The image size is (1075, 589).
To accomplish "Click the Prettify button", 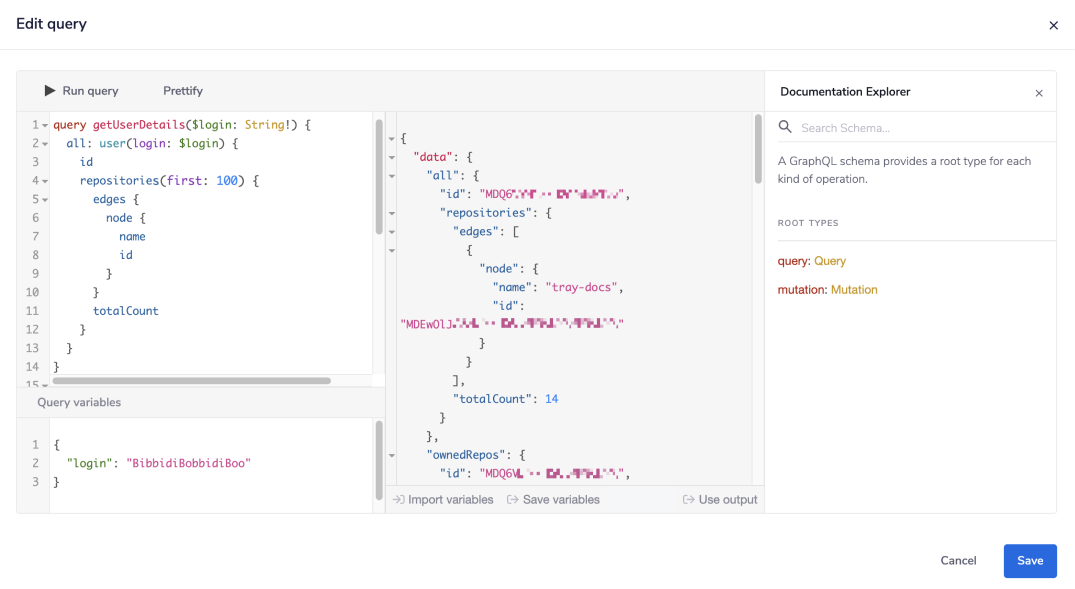I will coord(182,90).
